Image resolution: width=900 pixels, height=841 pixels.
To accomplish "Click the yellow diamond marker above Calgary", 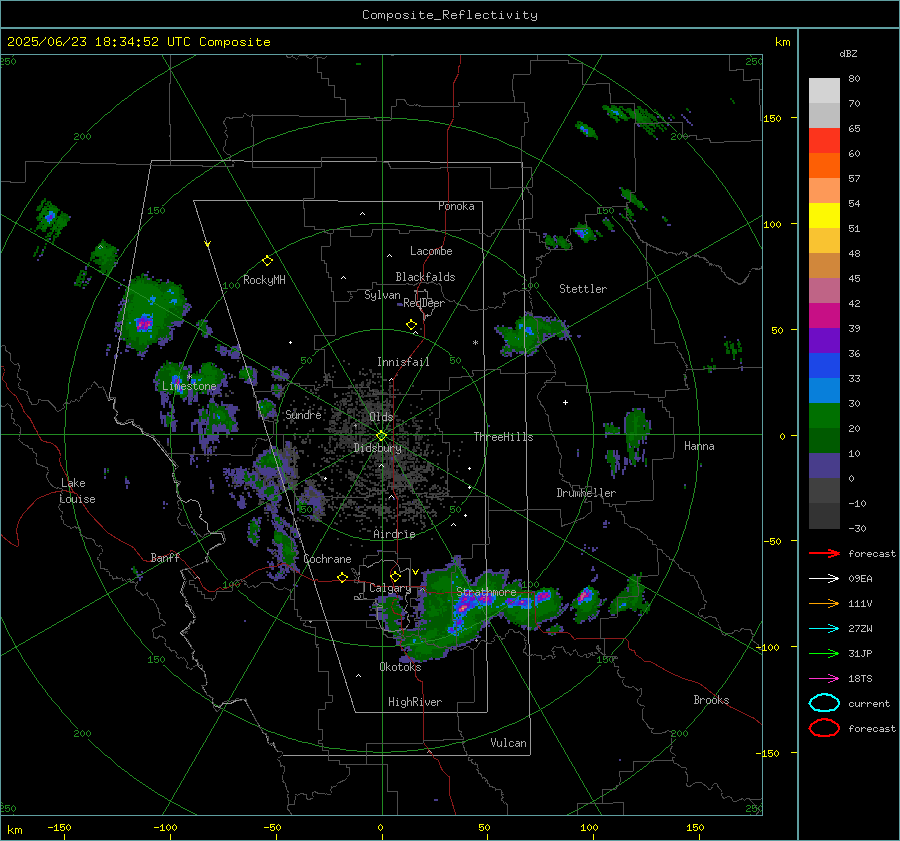I will [x=395, y=576].
